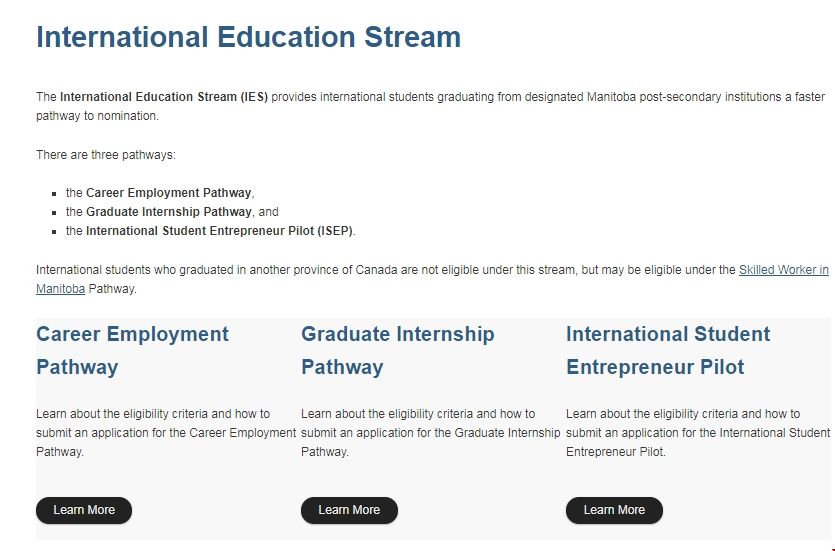Click the International Student Entrepreneur Pilot (ISEP) bullet
This screenshot has height=551, width=835.
[219, 231]
